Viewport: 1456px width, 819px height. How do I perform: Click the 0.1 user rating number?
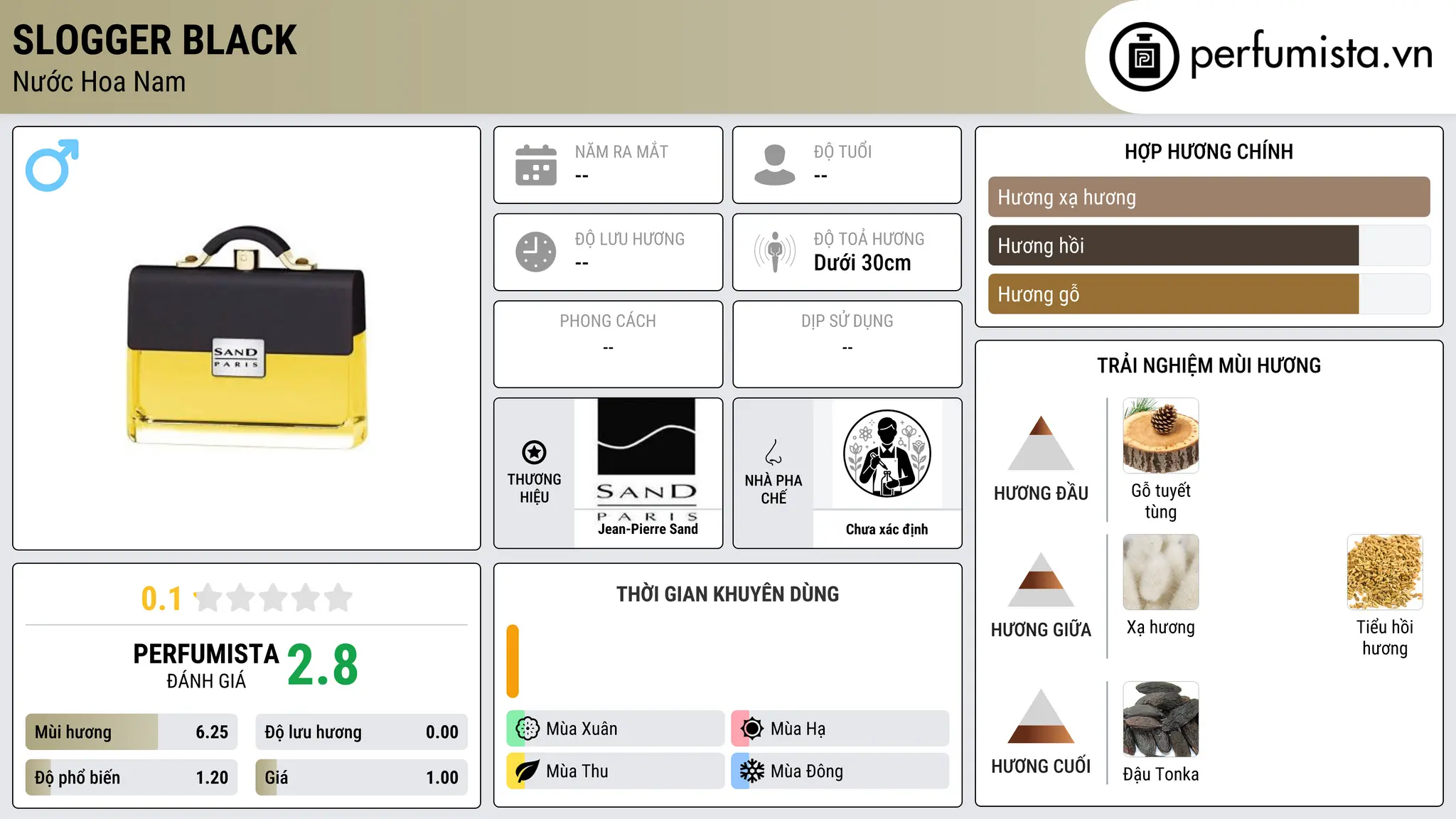[x=161, y=599]
